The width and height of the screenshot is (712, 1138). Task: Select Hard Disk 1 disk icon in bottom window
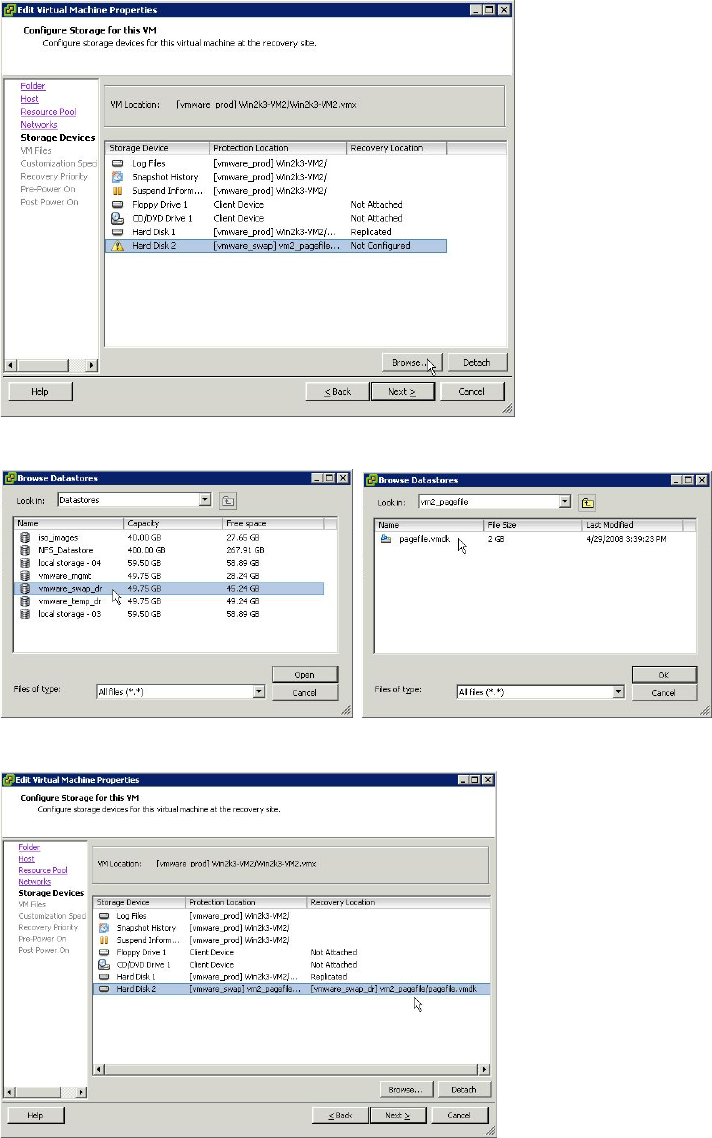click(104, 977)
